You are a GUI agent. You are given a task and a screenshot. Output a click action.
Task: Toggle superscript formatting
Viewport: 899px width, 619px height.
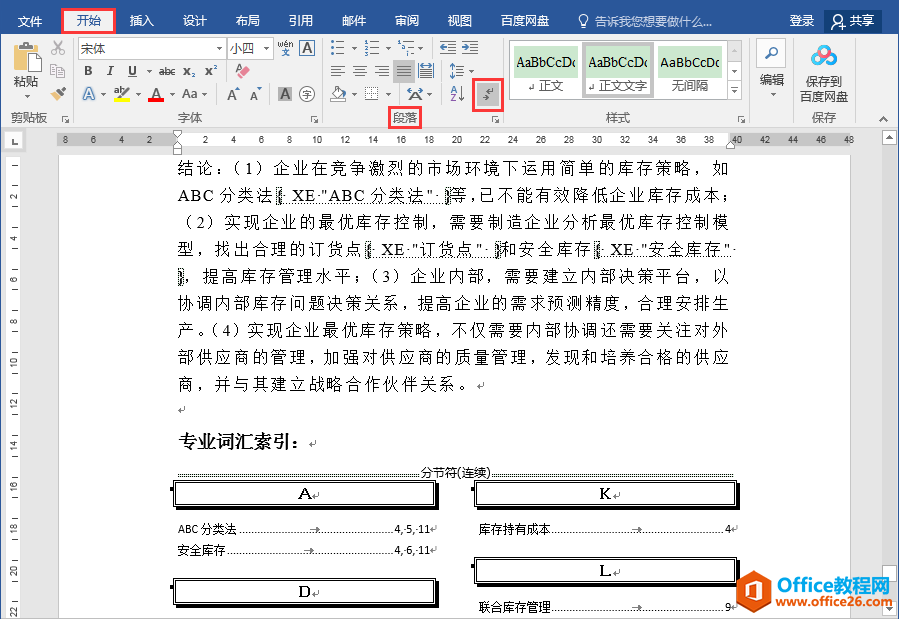[211, 71]
